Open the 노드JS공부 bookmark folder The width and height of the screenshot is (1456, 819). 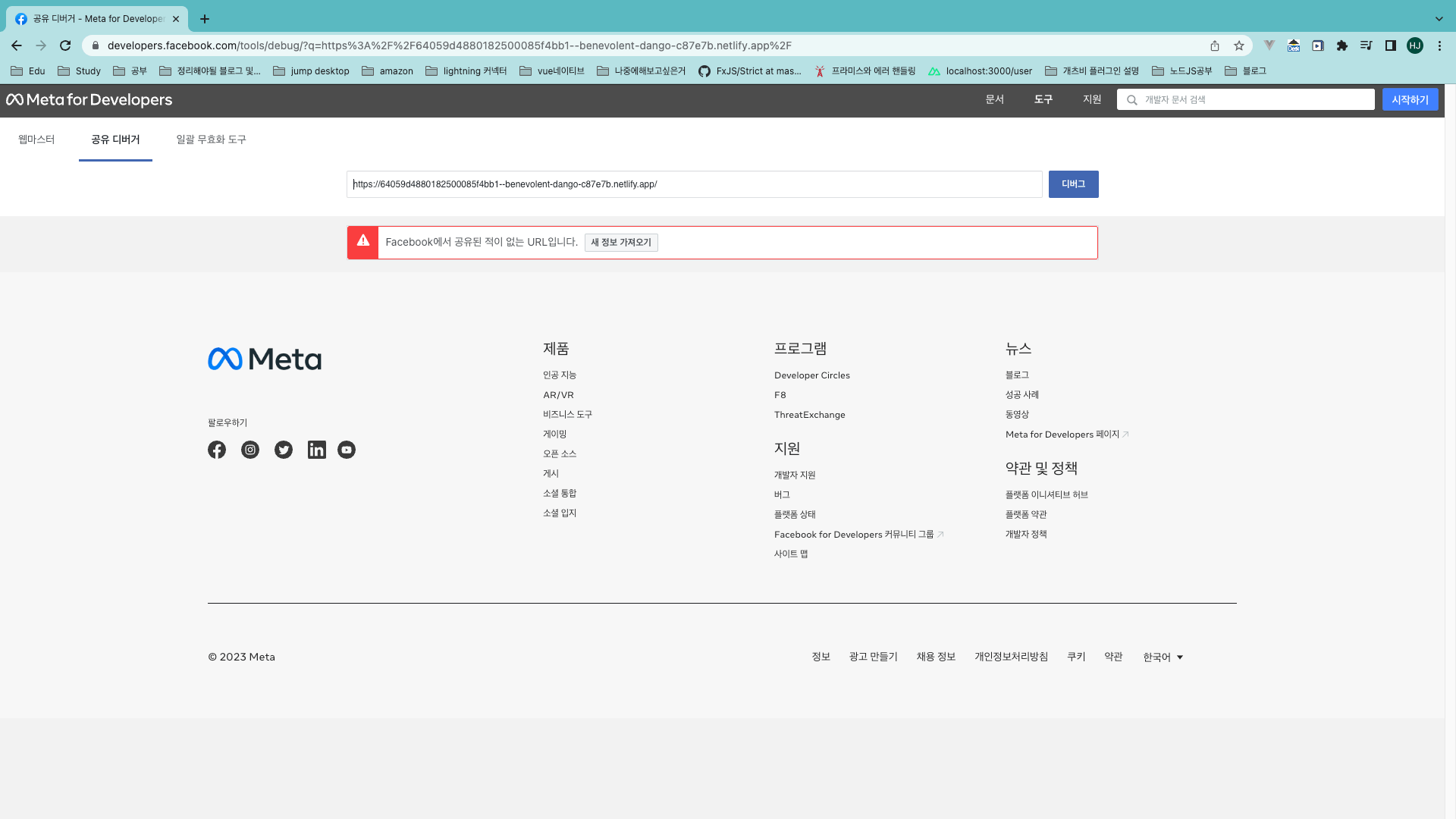1182,71
